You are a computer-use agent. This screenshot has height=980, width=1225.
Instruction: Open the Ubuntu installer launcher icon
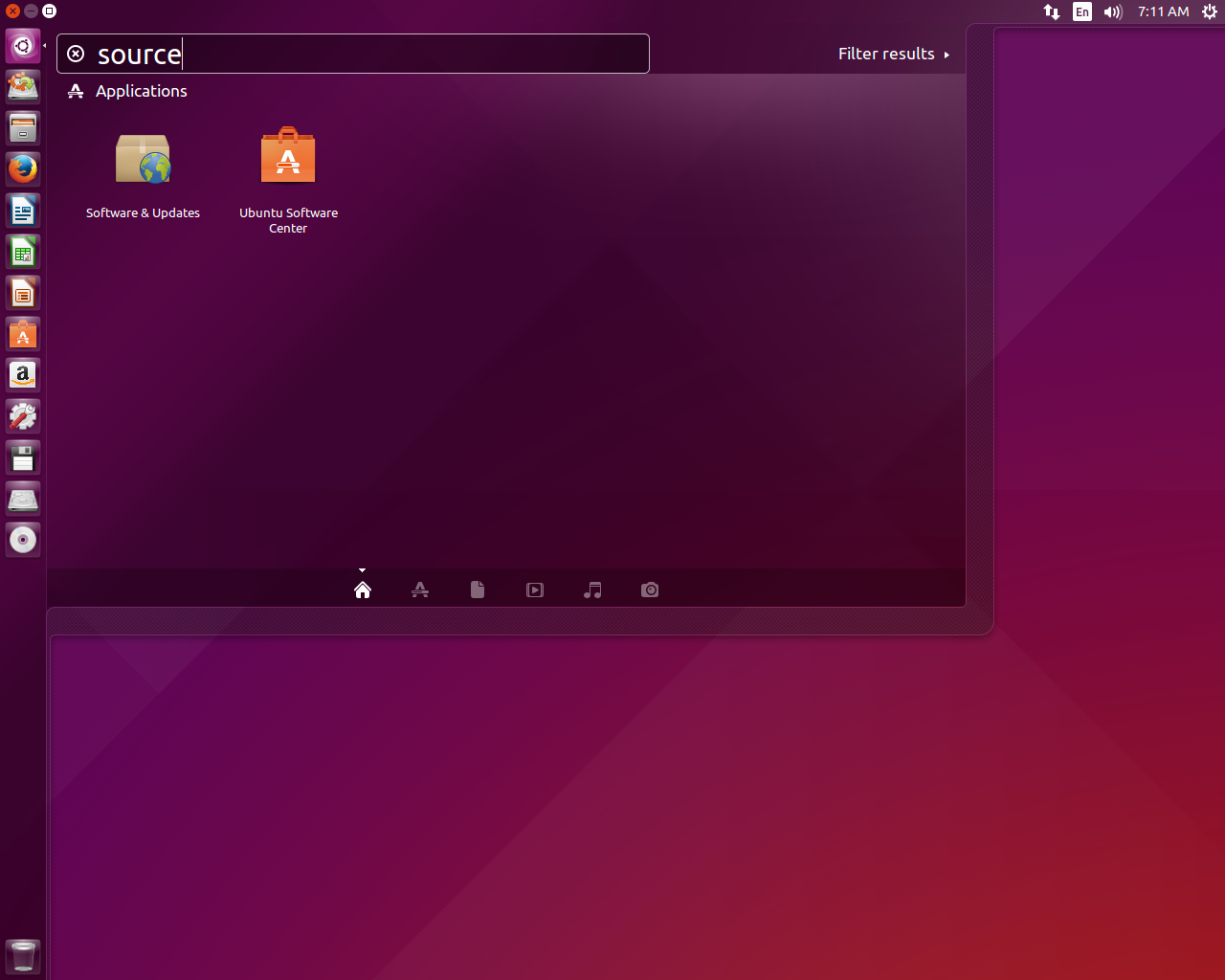23,86
